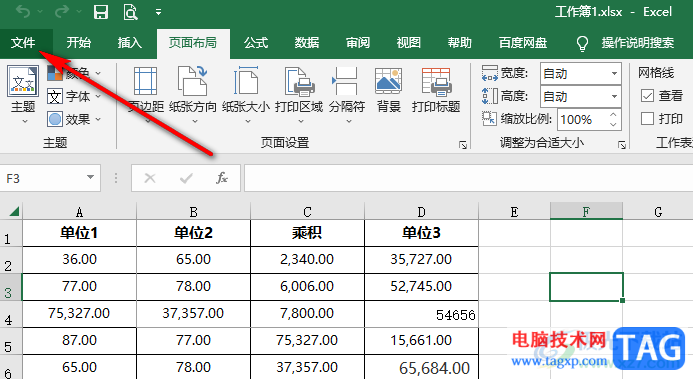Open the 百度网盘 tab
693x379 pixels.
tap(523, 43)
